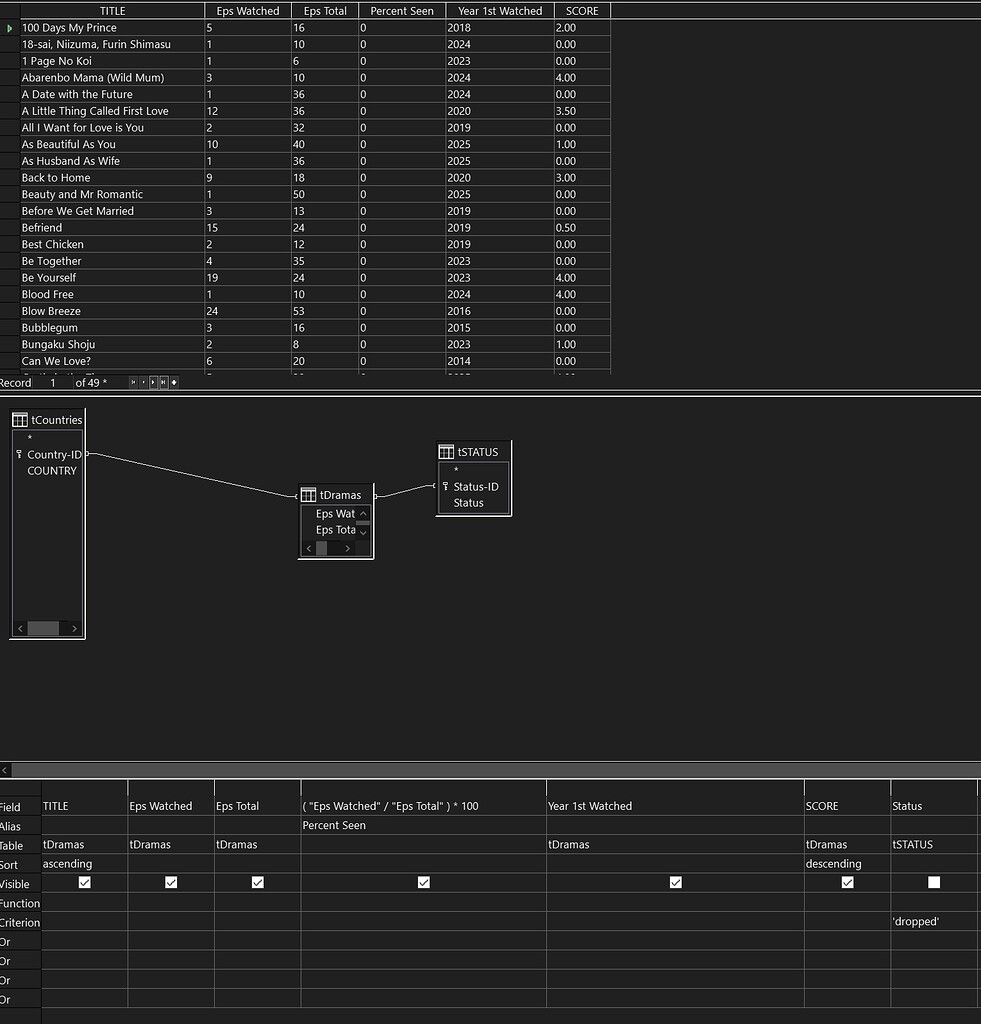The height and width of the screenshot is (1024, 981).
Task: Click the 'dropped' criterion cell
Action: (x=933, y=922)
